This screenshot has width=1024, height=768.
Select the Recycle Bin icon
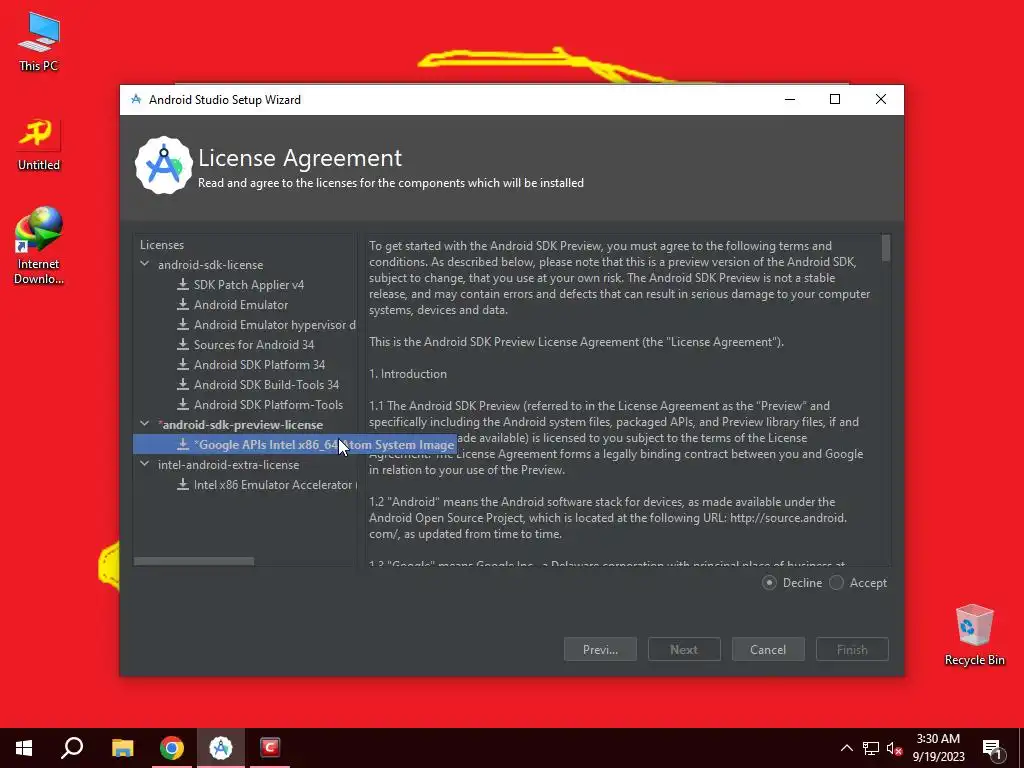[974, 635]
